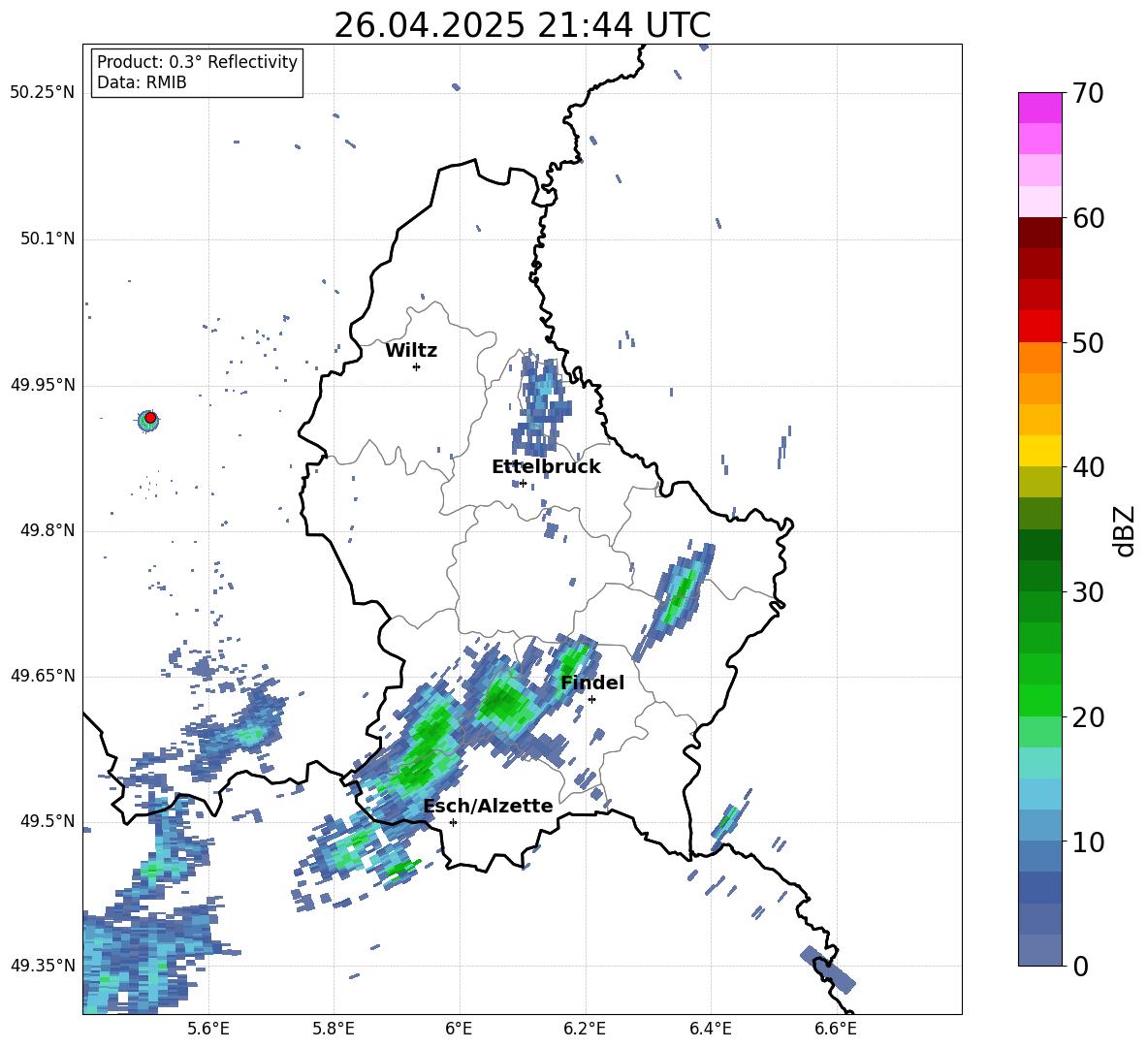
Task: Click the colorbar 70 tick label
Action: point(1088,93)
